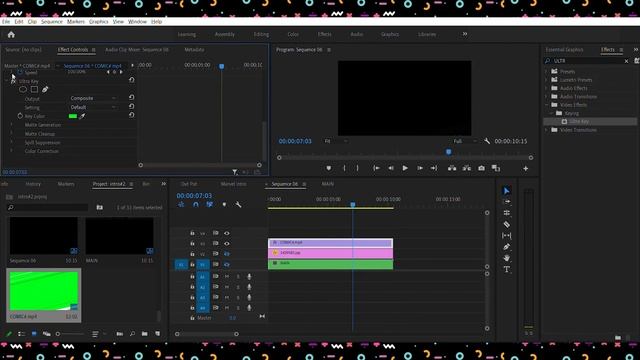This screenshot has height=360, width=640.
Task: Toggle snap in timeline
Action: click(x=196, y=204)
